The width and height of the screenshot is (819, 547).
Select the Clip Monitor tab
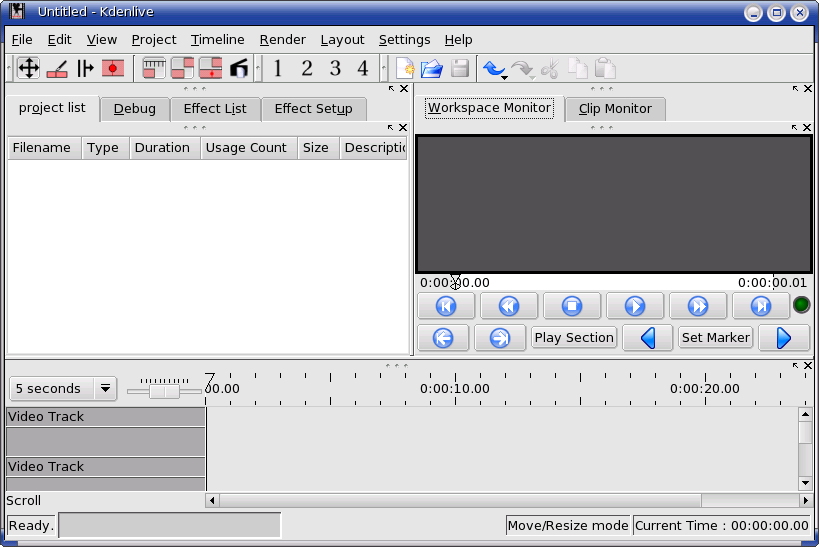615,109
